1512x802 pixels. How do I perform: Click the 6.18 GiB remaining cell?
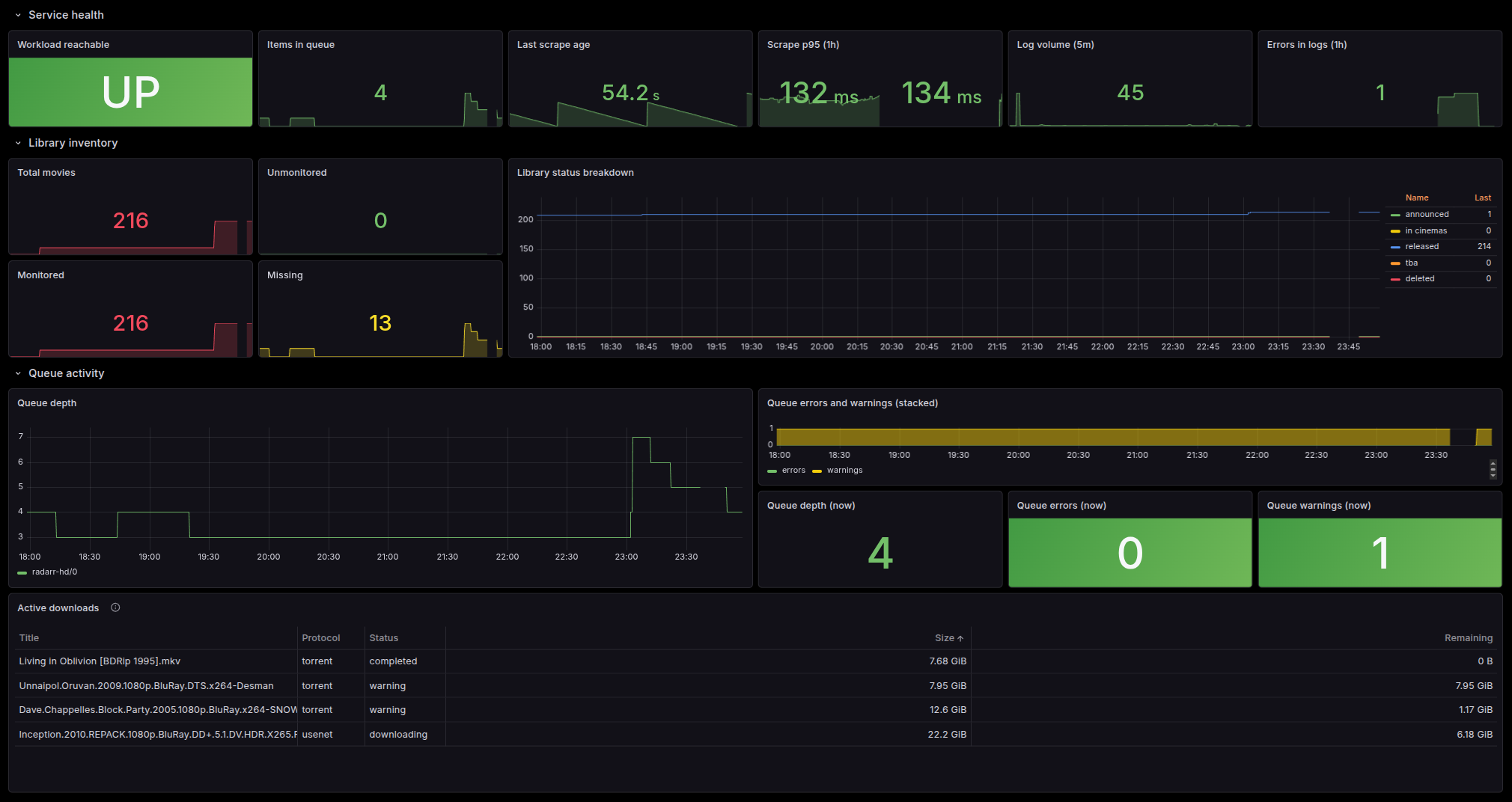1475,735
